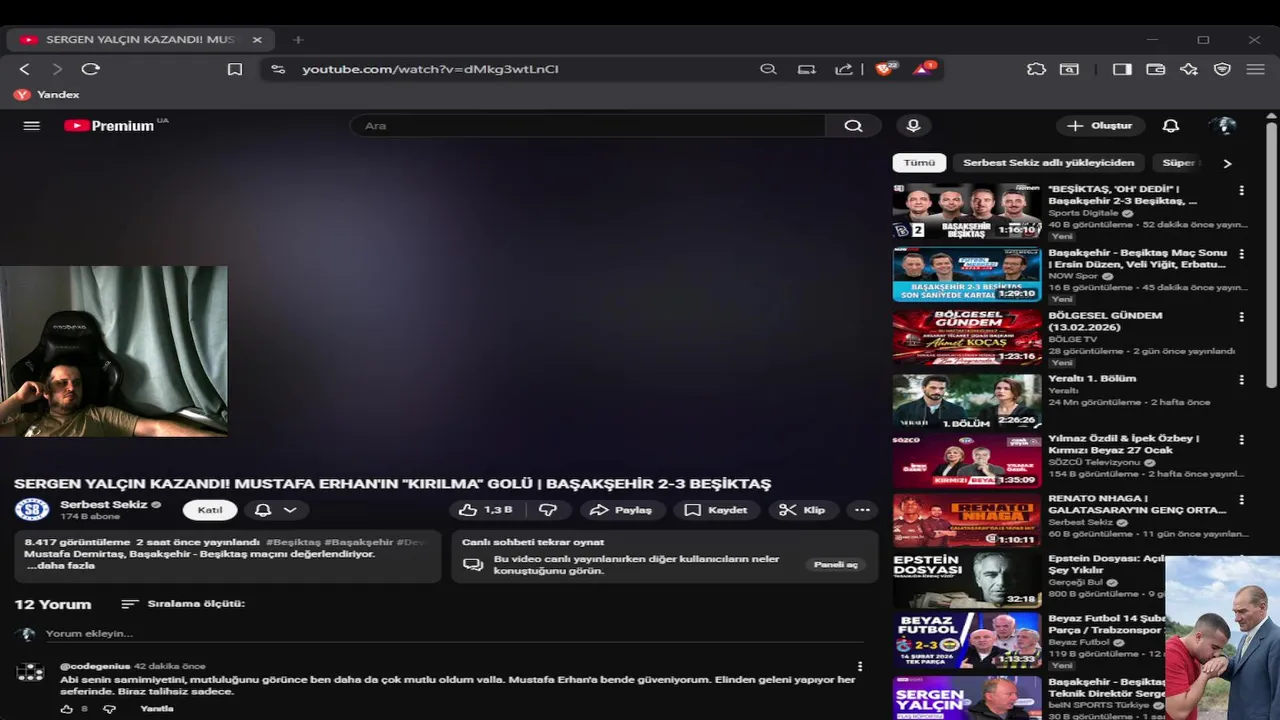Screen dimensions: 1280x720
Task: Reload the page with refresh icon
Action: pos(91,69)
